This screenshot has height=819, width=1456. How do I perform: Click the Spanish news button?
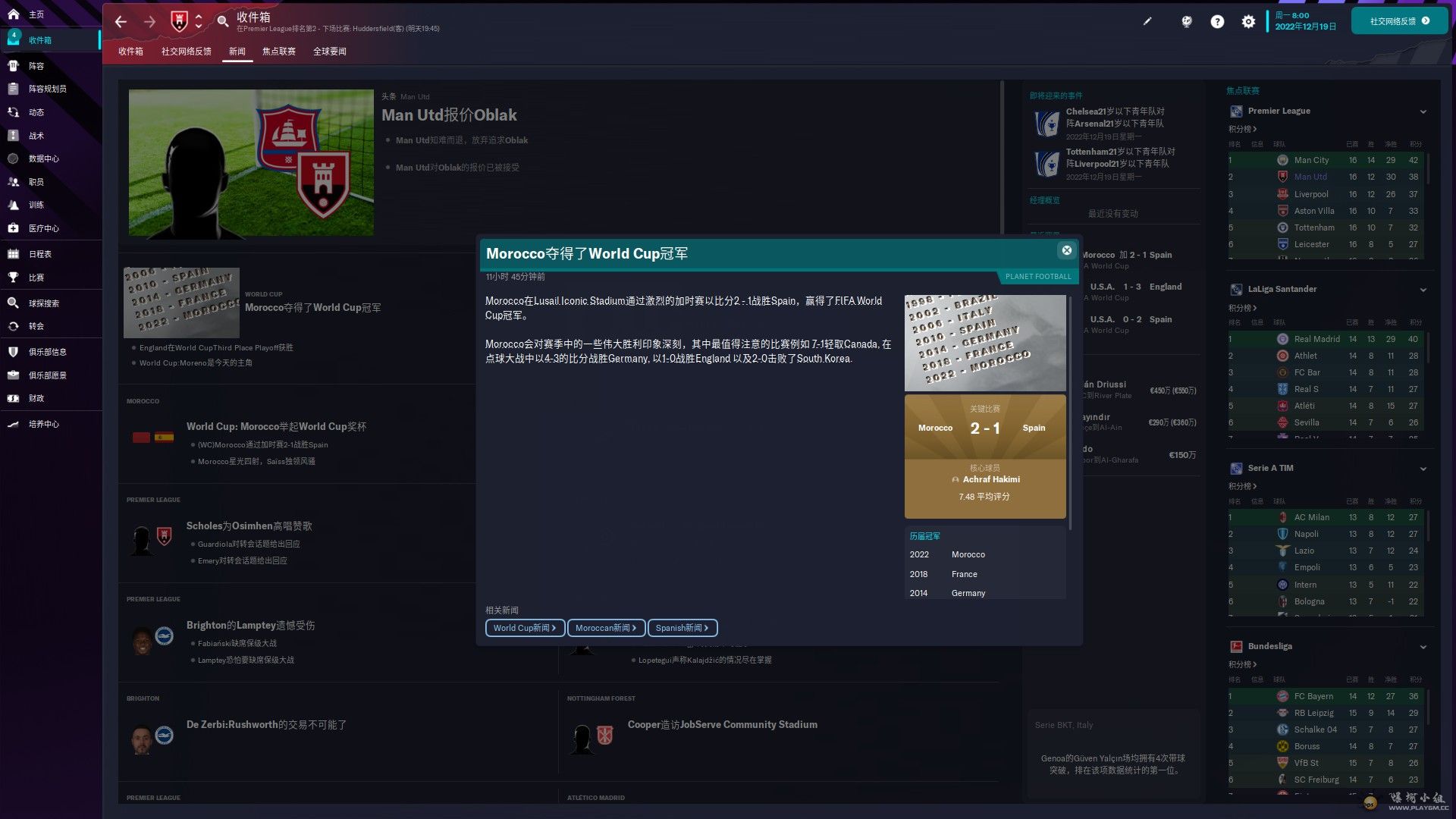pos(682,628)
